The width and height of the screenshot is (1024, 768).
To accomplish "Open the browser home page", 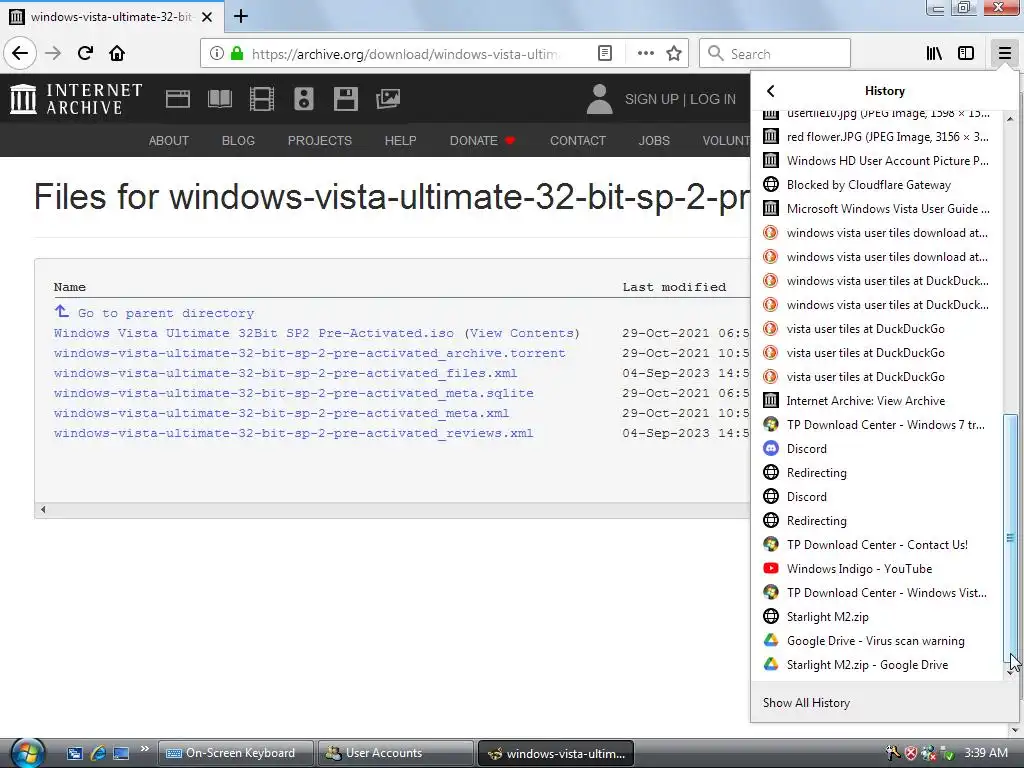I will pos(117,54).
